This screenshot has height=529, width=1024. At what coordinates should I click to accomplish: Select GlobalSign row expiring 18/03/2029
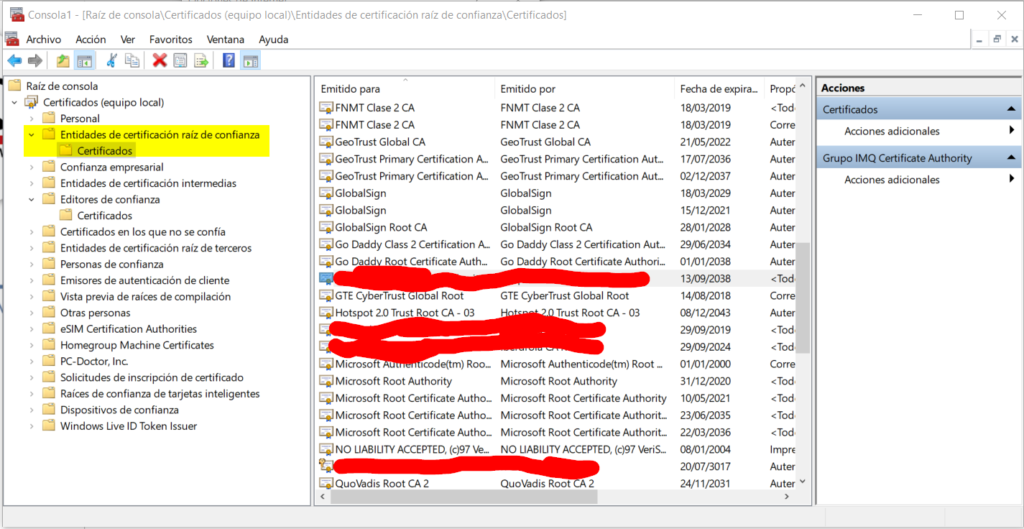(556, 193)
